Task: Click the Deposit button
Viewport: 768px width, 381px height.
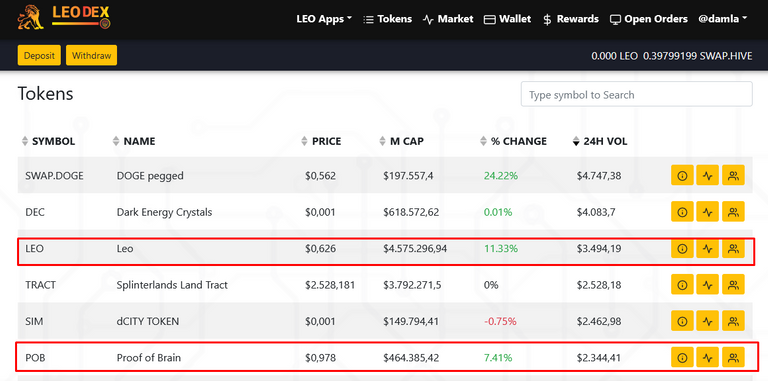Action: point(39,55)
